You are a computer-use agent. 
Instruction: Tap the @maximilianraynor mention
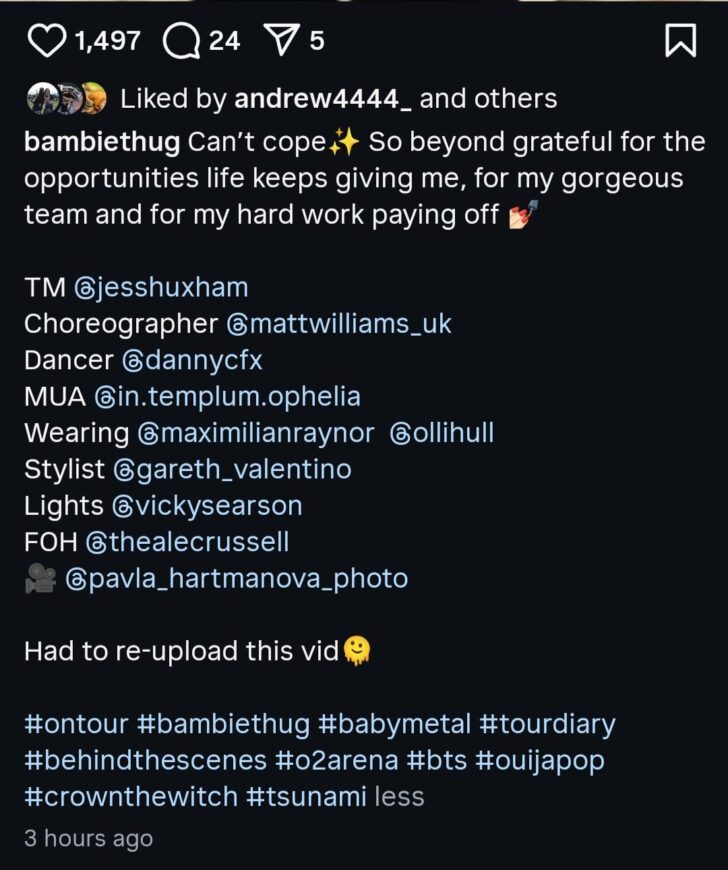click(256, 433)
